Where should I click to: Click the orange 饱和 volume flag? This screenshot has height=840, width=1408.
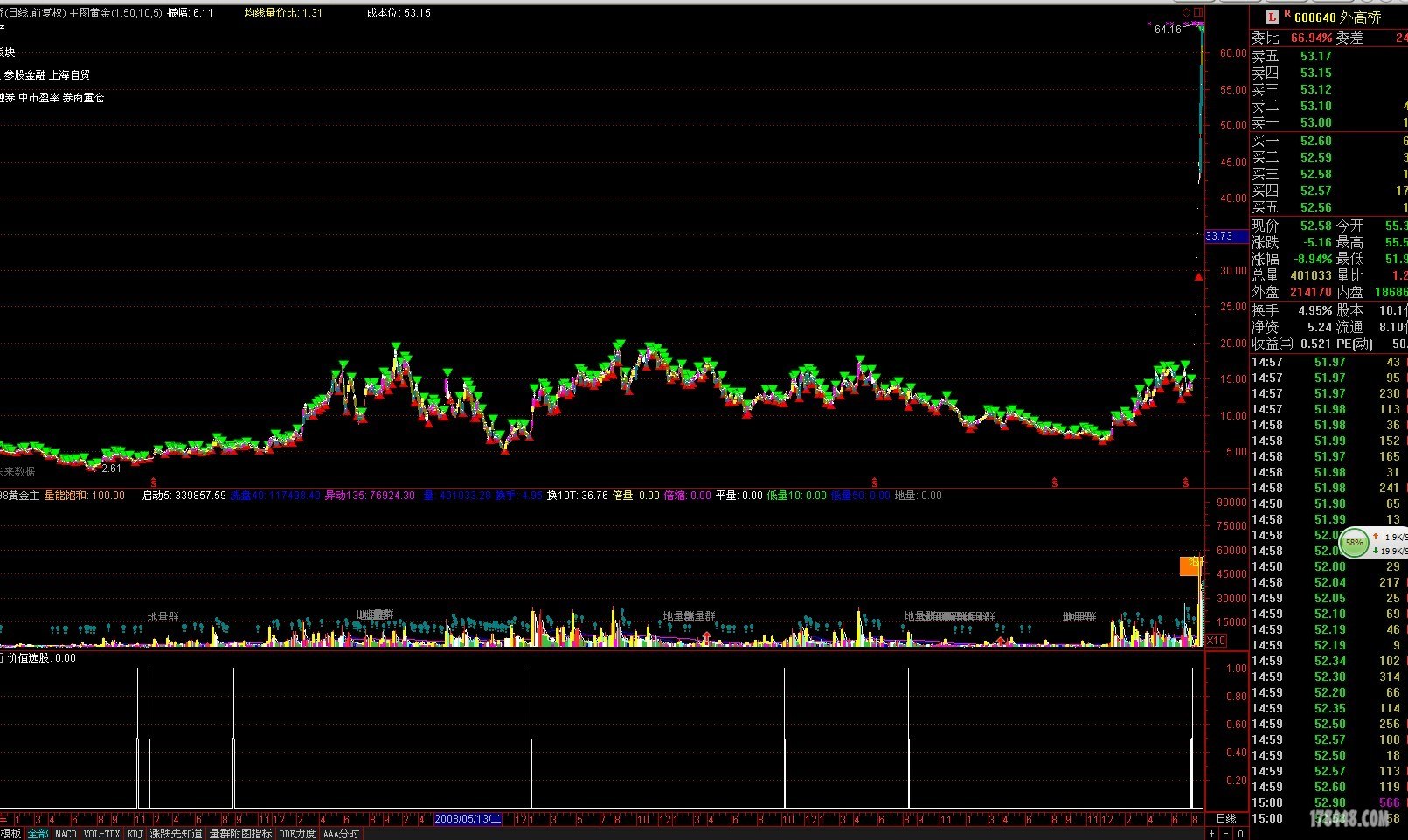click(x=1192, y=565)
